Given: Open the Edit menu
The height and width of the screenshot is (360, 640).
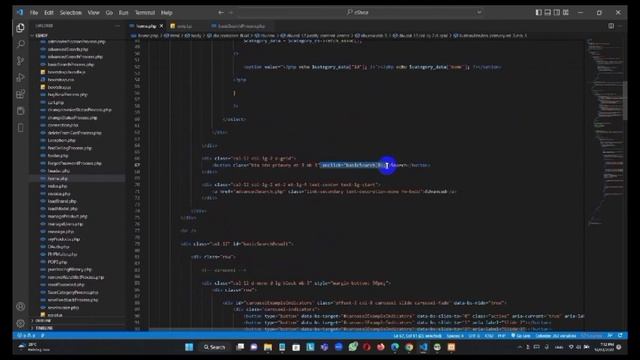Looking at the screenshot, I should tap(49, 13).
